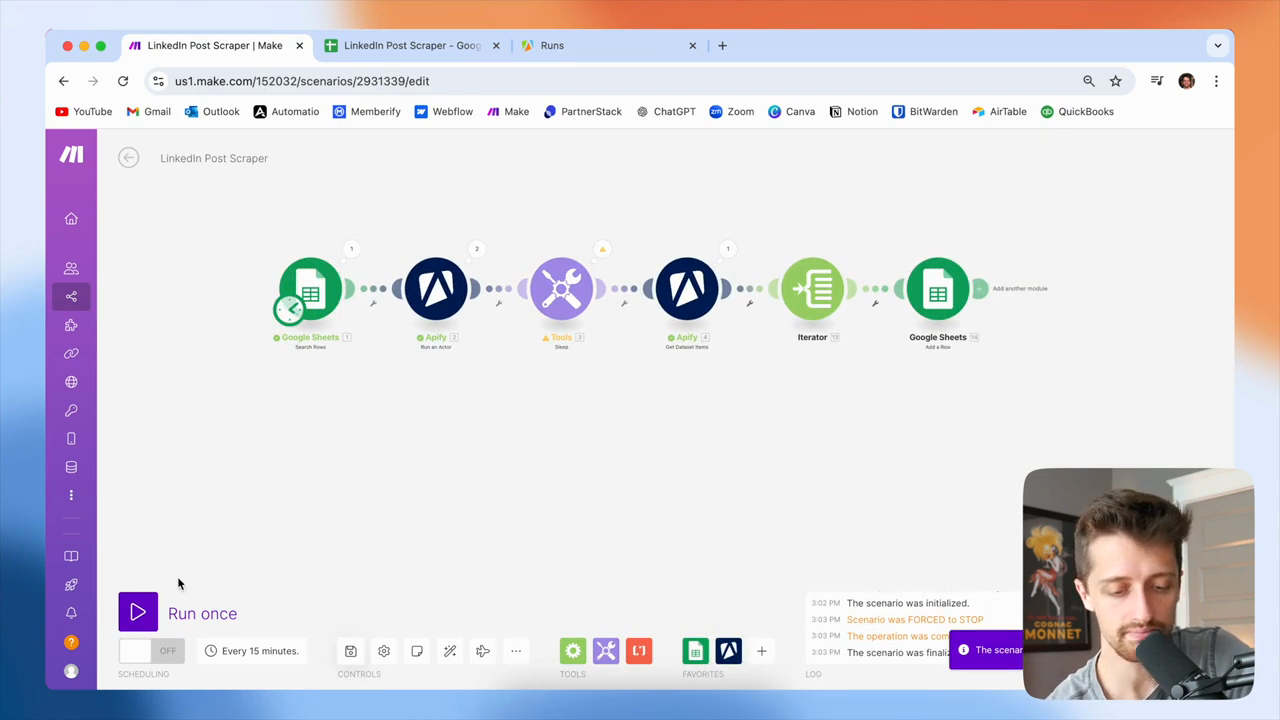Click the Run once play button
The width and height of the screenshot is (1280, 720).
click(x=138, y=613)
